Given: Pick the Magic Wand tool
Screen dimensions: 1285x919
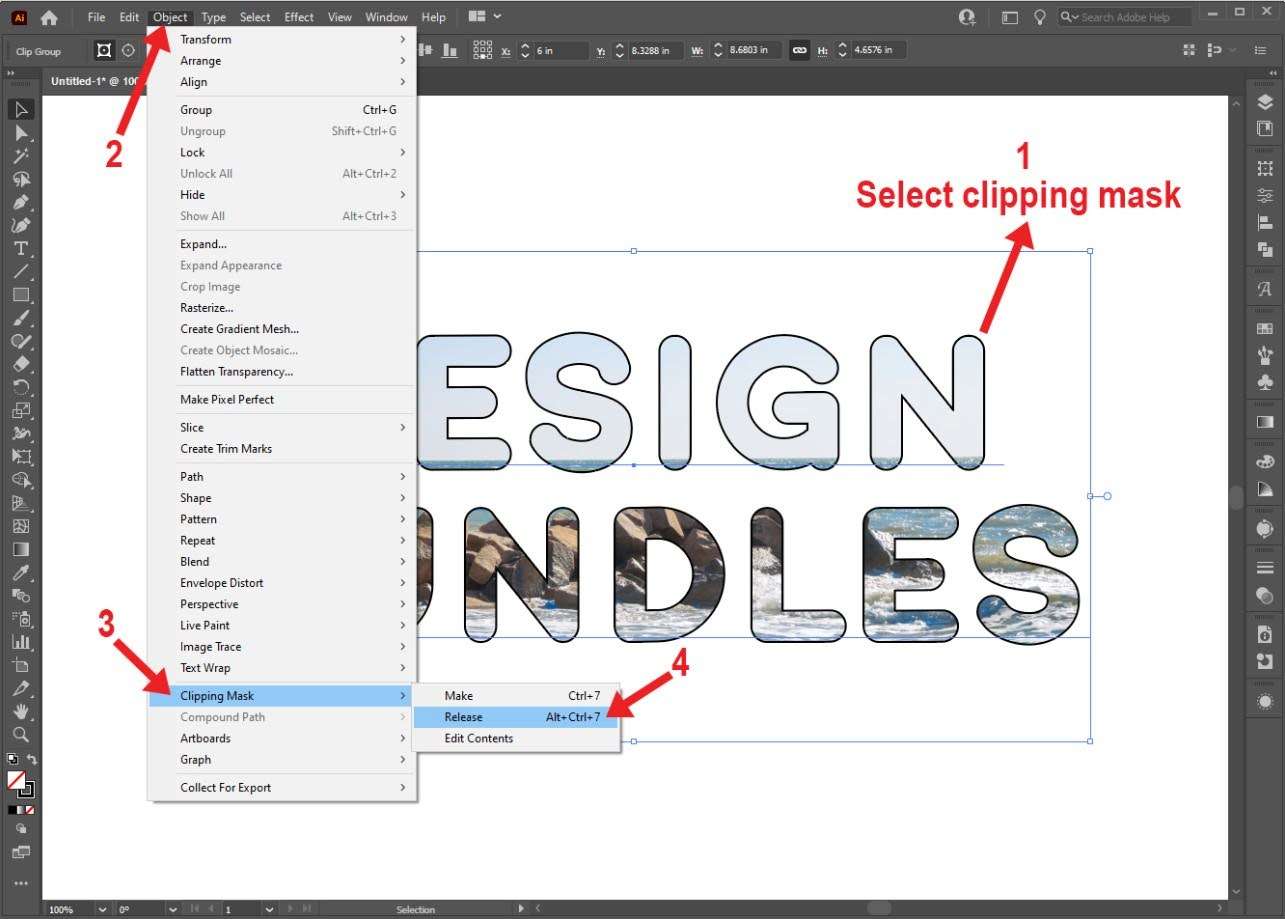Looking at the screenshot, I should click(x=21, y=156).
